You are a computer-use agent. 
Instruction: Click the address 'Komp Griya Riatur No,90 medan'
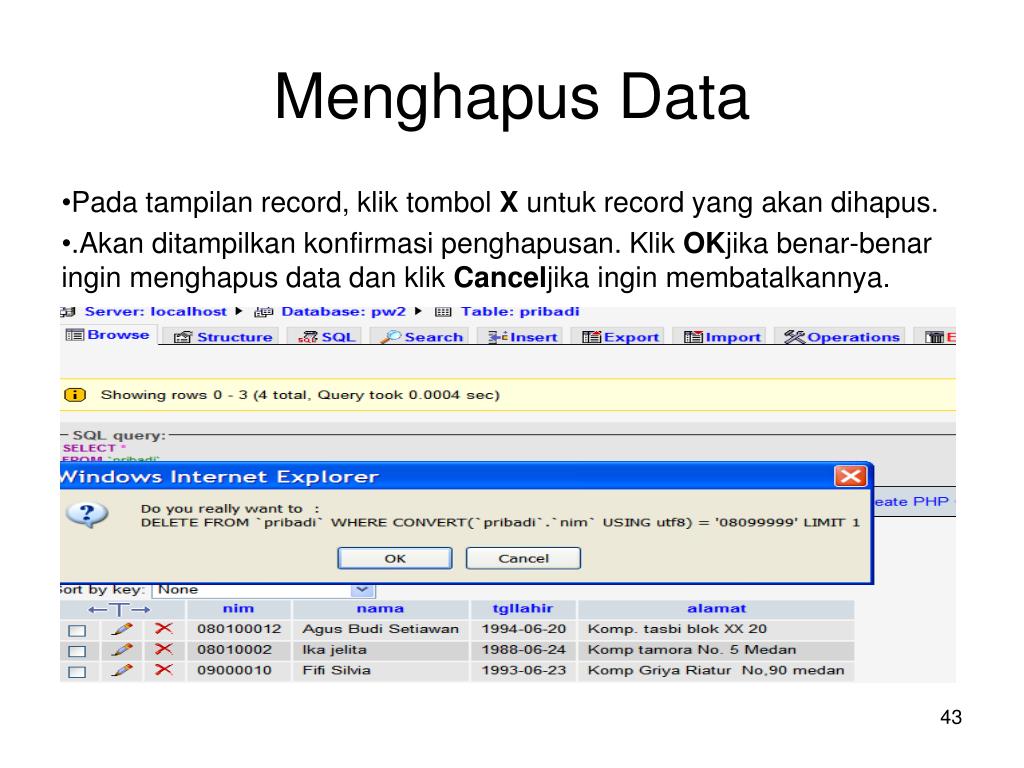[716, 670]
